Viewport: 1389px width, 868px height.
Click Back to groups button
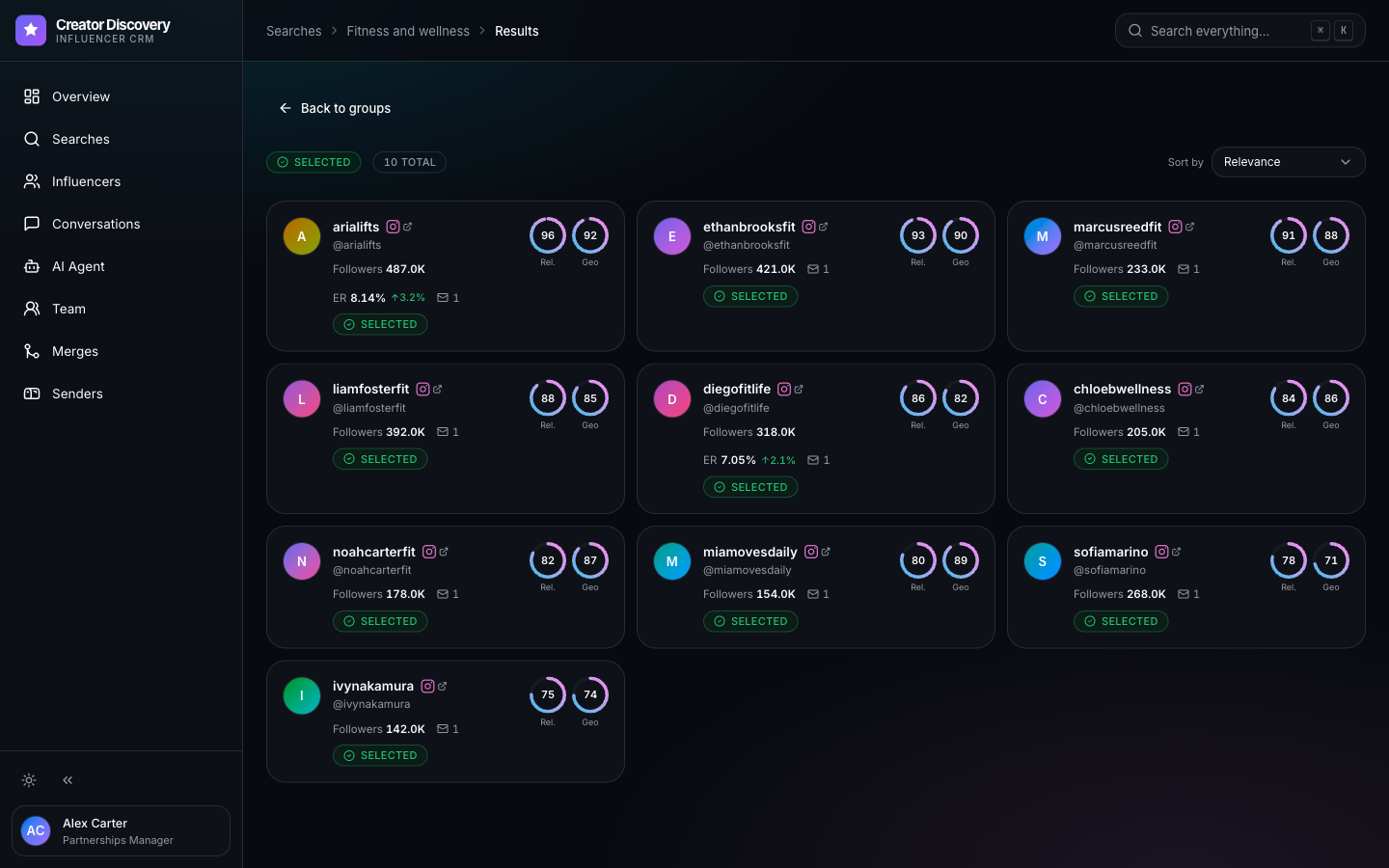pyautogui.click(x=335, y=108)
